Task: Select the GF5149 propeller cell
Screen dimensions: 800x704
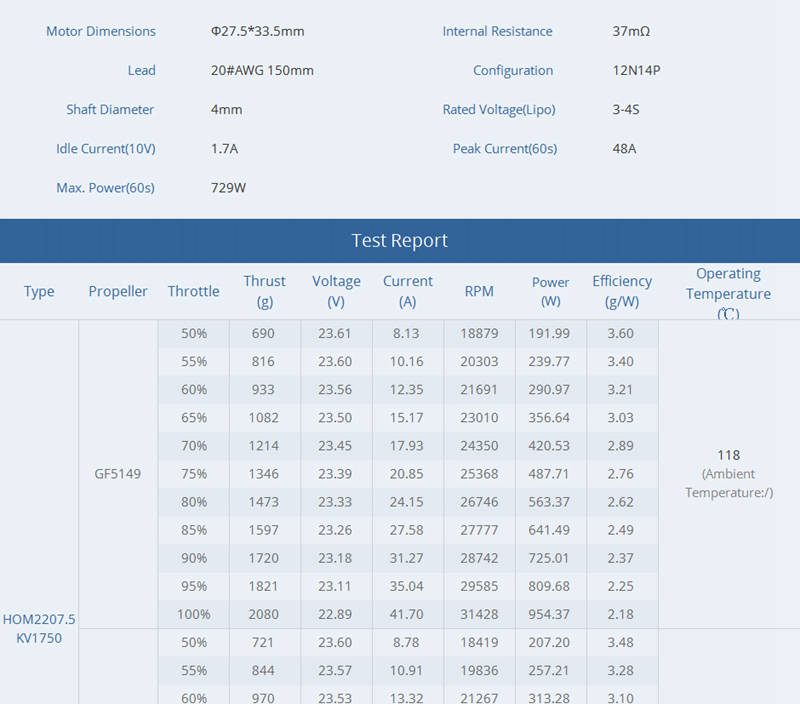Action: point(118,474)
